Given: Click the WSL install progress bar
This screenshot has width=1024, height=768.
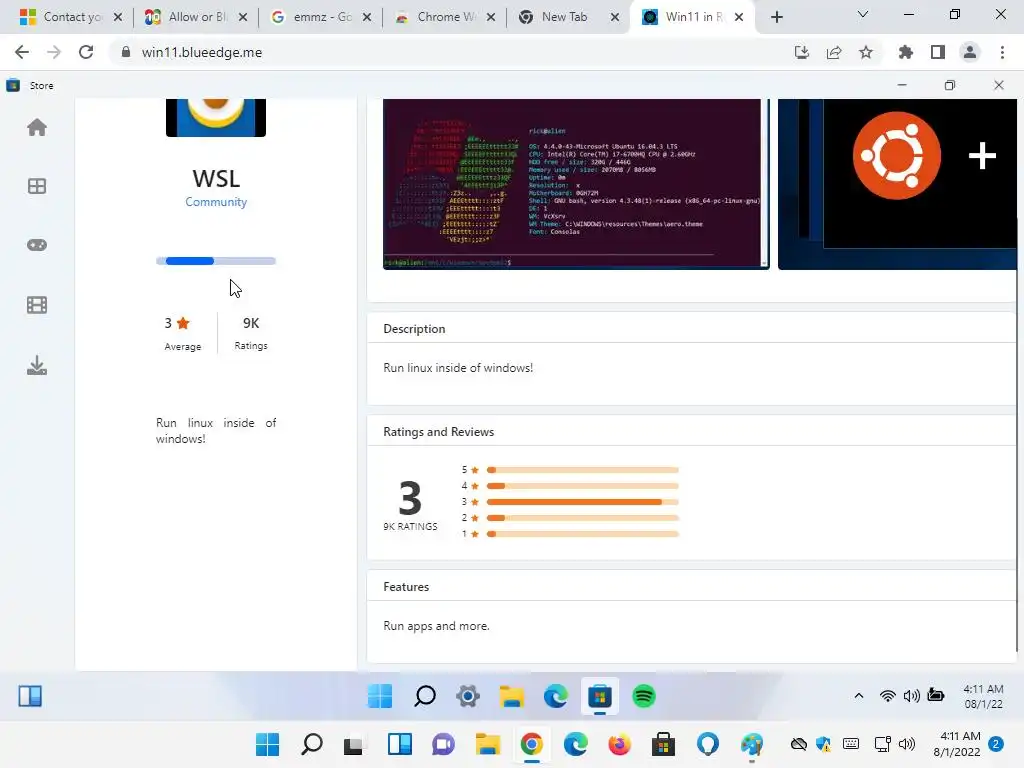Looking at the screenshot, I should [216, 261].
